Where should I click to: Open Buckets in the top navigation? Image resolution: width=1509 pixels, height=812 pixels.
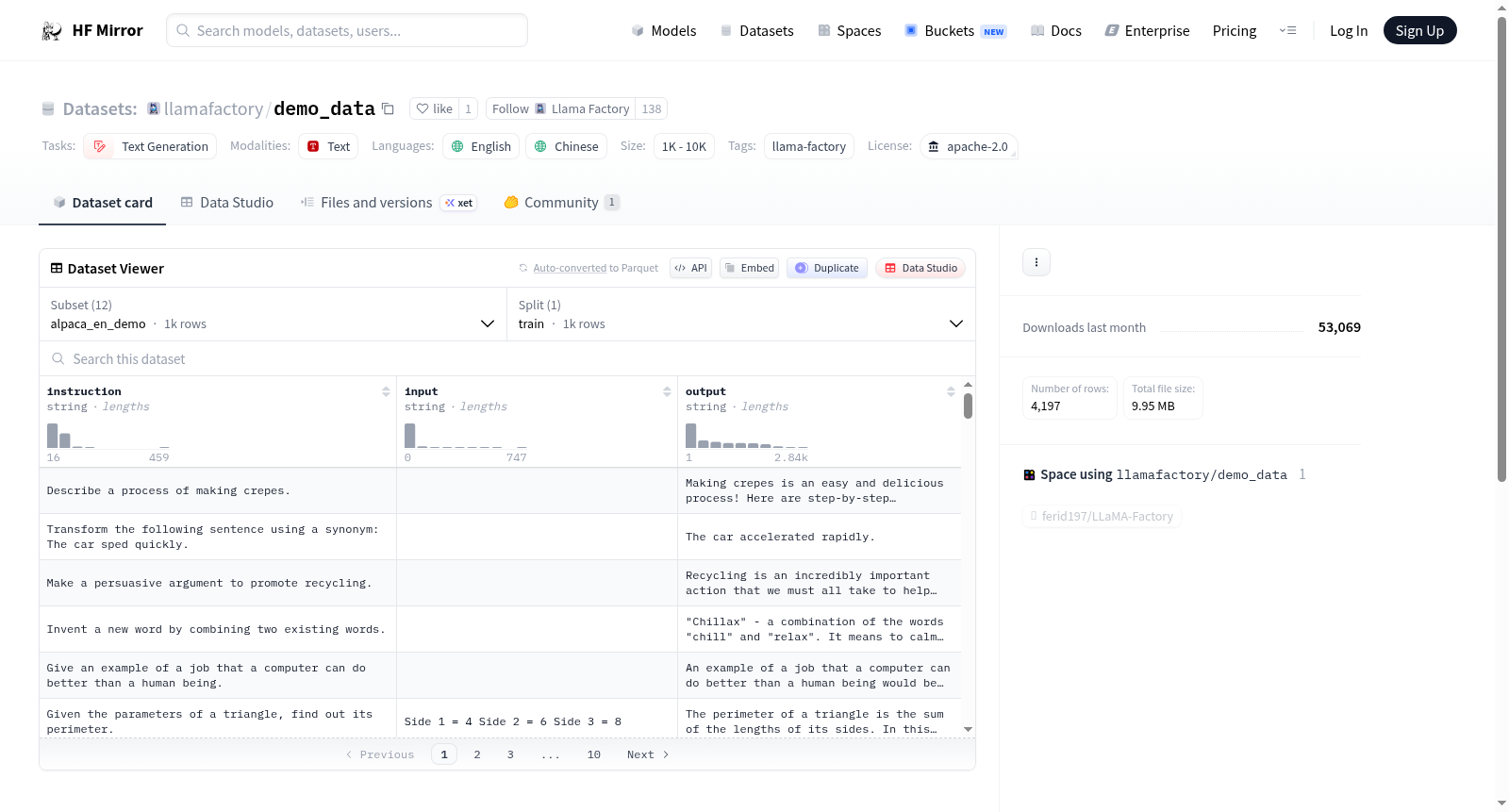coord(955,31)
